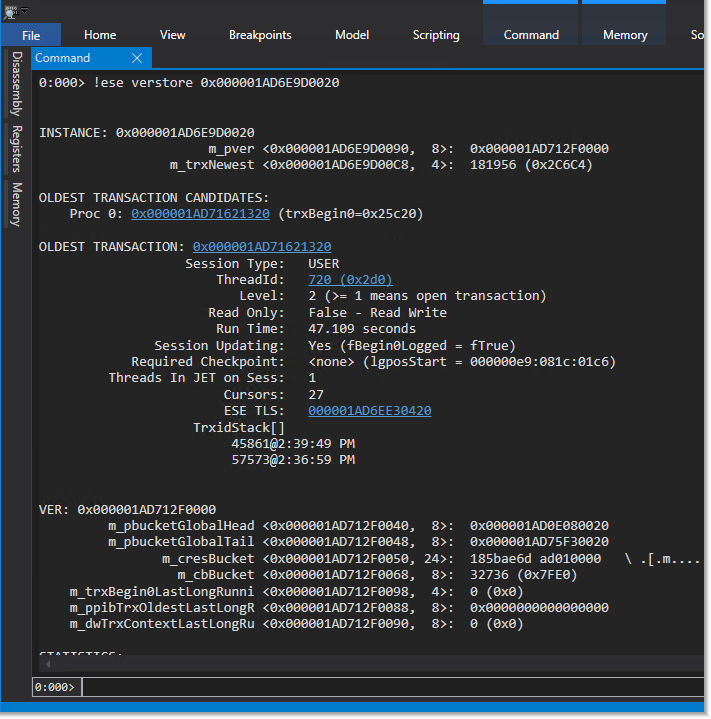This screenshot has width=711, height=719.
Task: Click the m_cresBucket value 185bae6d ad010000
Action: point(535,559)
